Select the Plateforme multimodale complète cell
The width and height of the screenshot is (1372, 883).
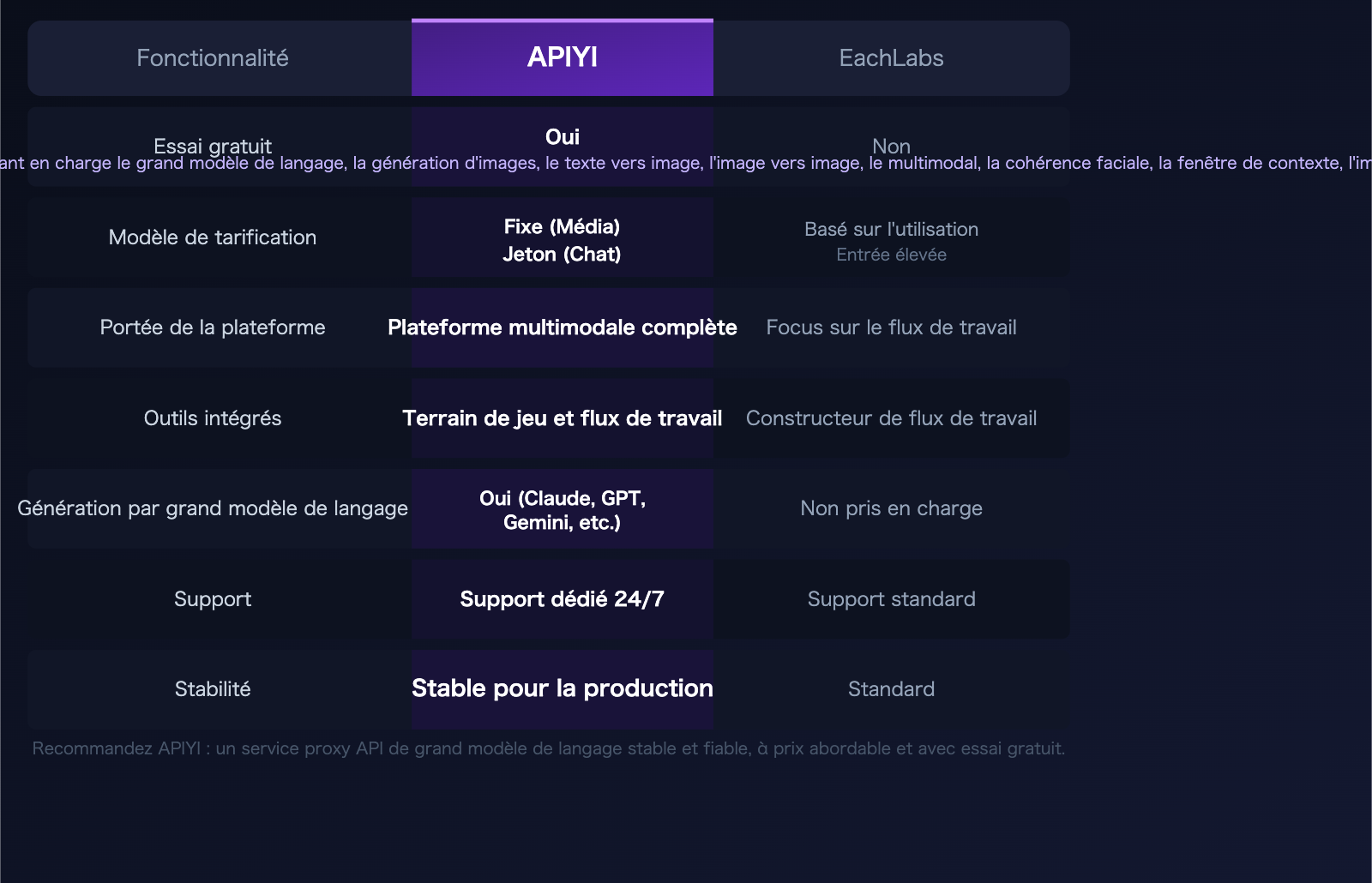point(562,327)
